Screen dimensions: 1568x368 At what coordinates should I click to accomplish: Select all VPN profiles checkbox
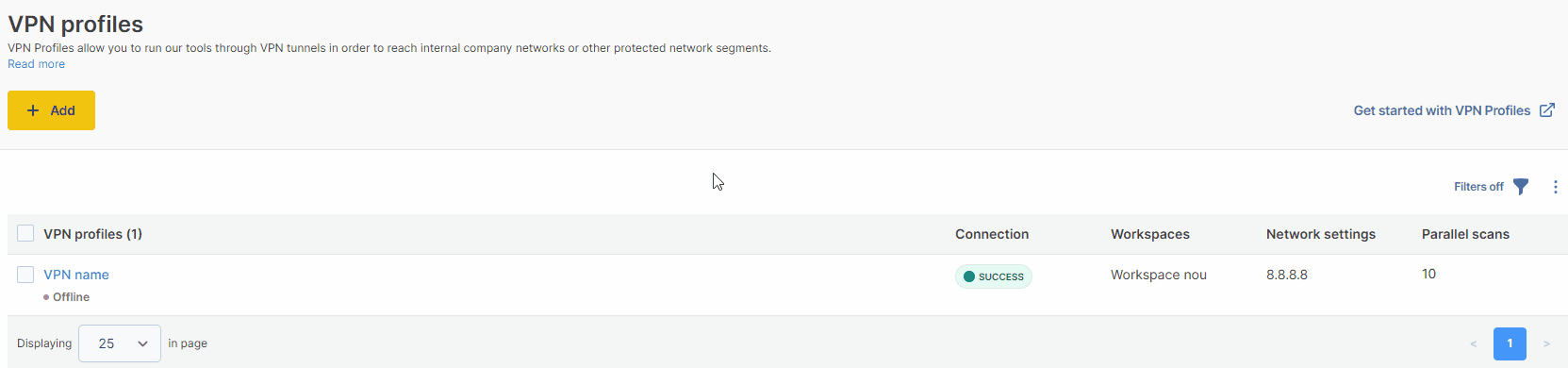click(x=25, y=233)
